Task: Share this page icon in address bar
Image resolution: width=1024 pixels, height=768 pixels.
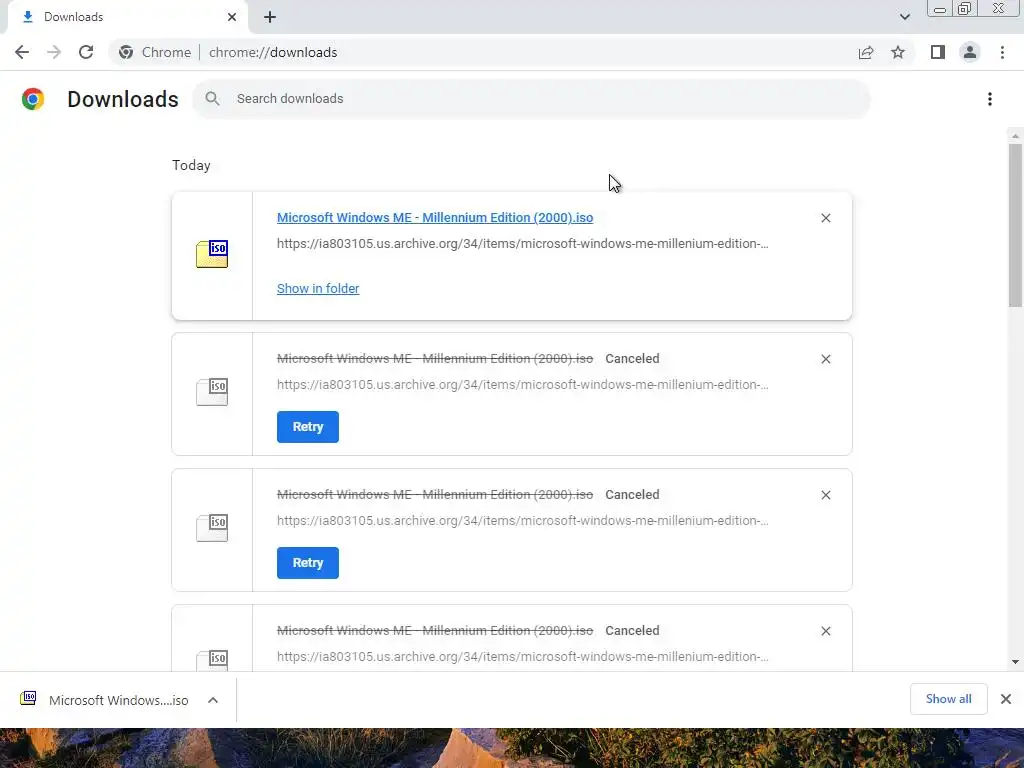Action: (866, 52)
